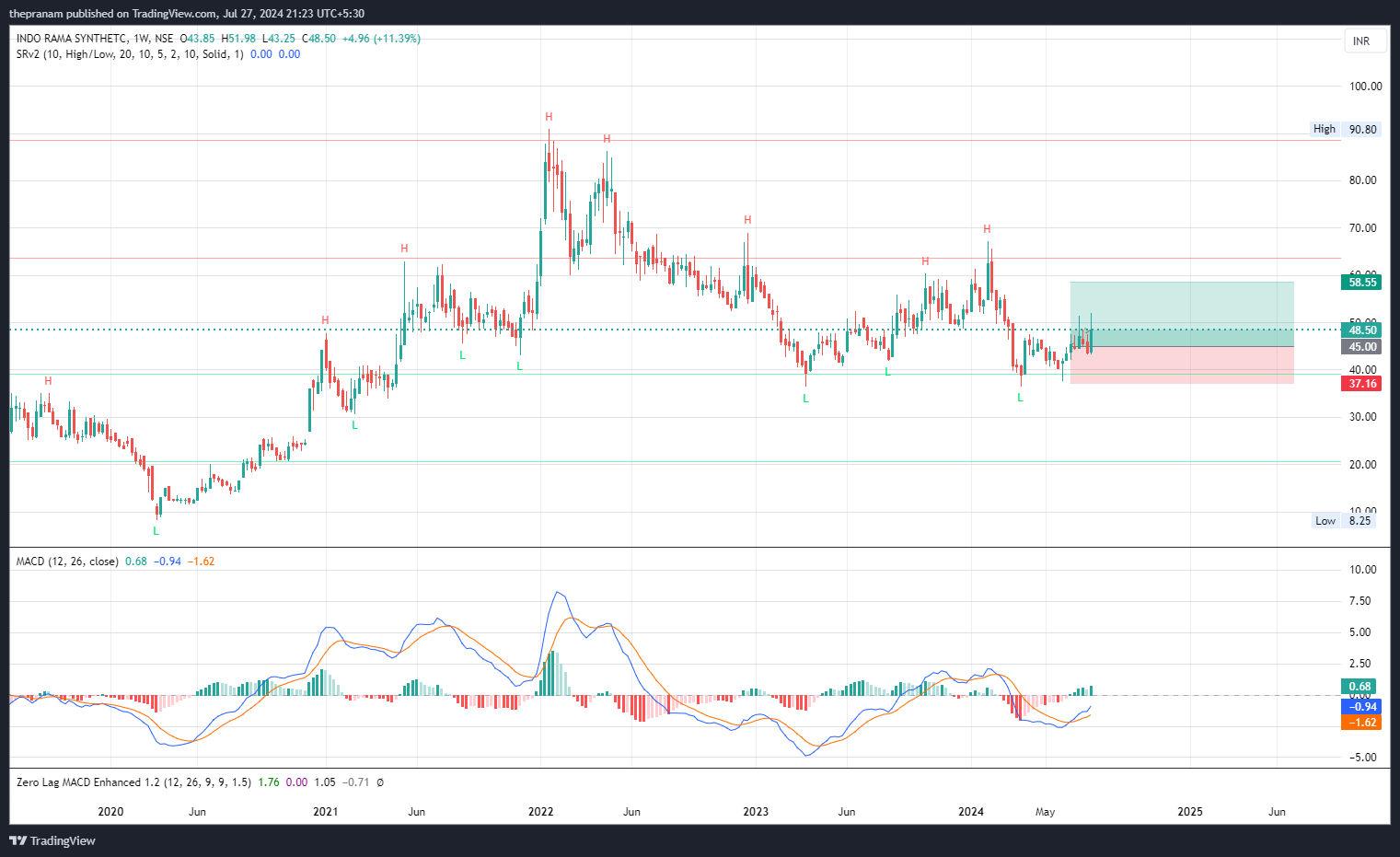This screenshot has height=857, width=1400.
Task: Click the 2025 time axis label
Action: point(1190,812)
